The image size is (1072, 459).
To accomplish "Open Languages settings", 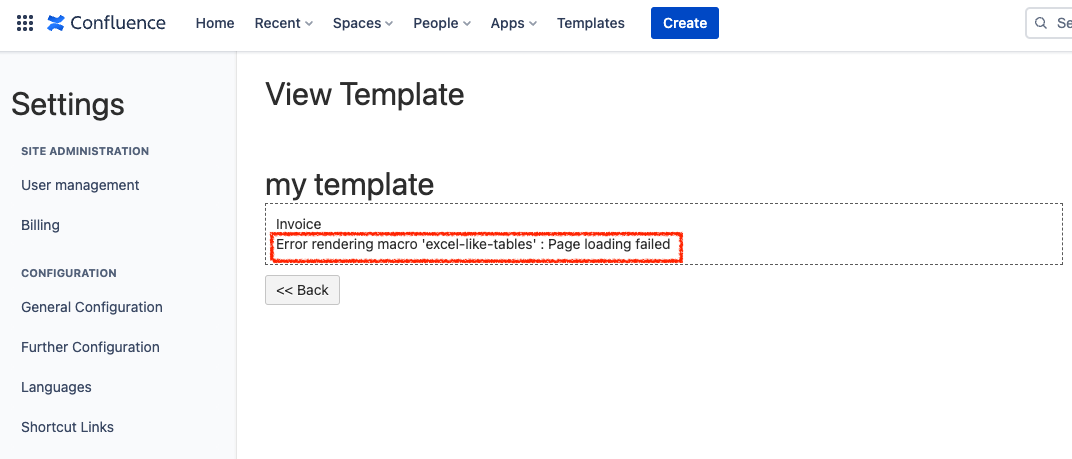I will tap(56, 387).
